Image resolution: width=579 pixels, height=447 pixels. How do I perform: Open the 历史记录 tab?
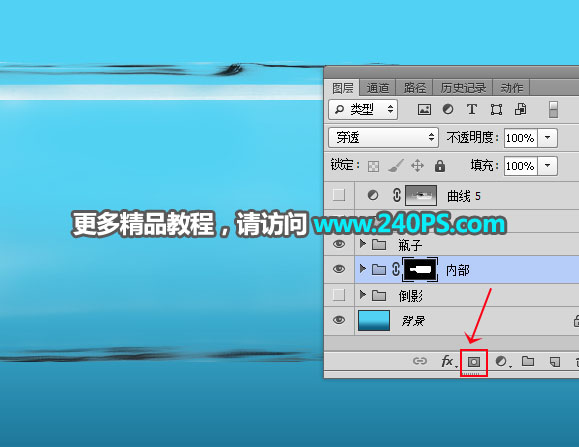click(x=463, y=88)
